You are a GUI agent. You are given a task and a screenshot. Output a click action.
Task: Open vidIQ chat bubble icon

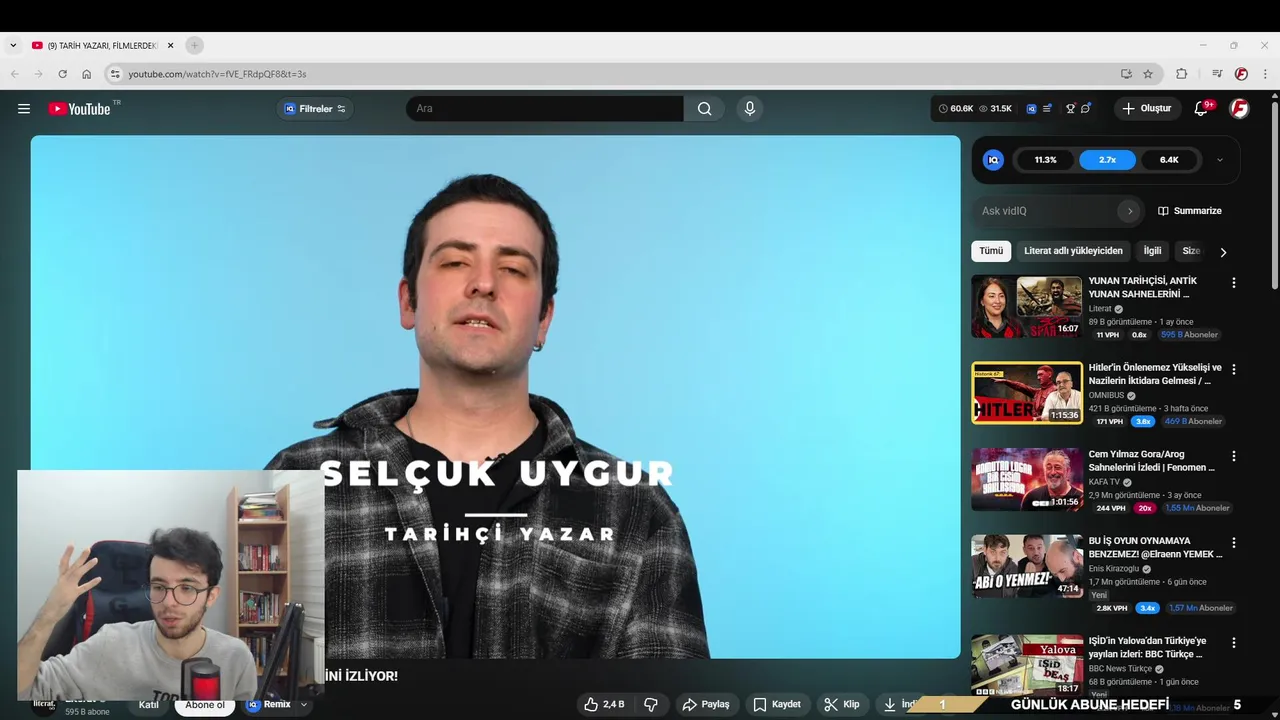(1086, 109)
